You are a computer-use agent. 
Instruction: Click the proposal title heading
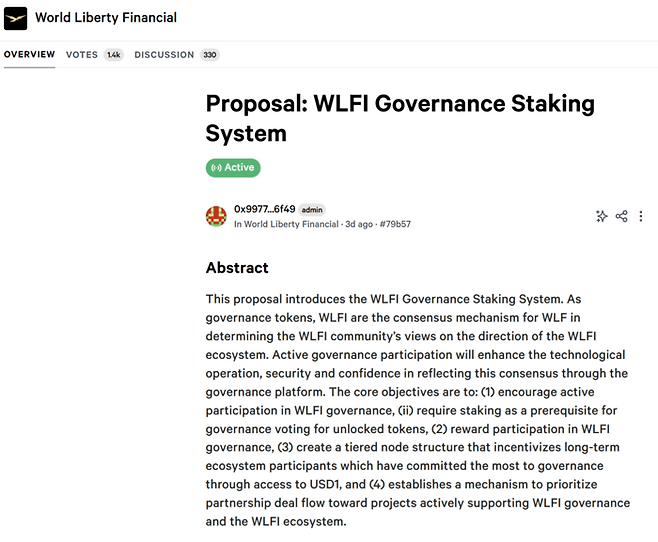tap(400, 118)
